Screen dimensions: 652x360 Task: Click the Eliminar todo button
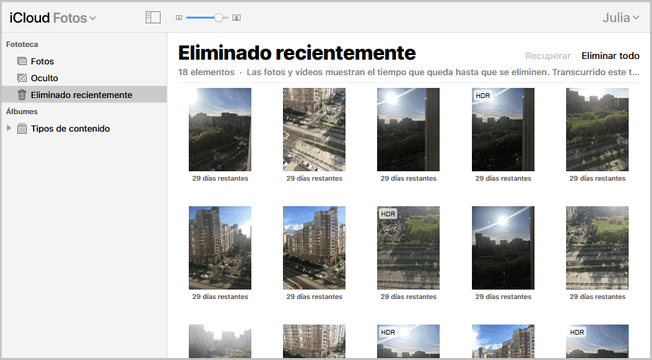click(x=610, y=56)
